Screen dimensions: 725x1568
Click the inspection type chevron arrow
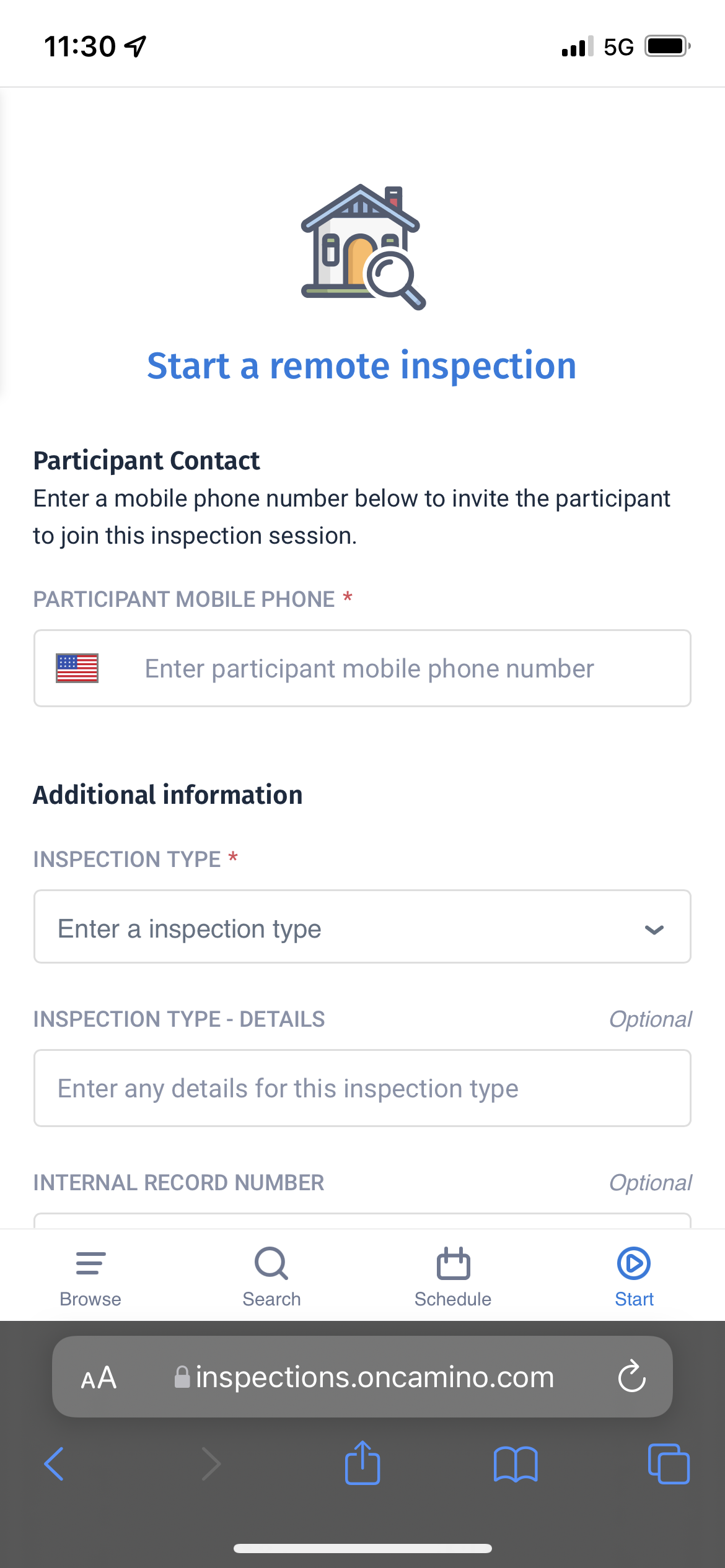click(654, 929)
